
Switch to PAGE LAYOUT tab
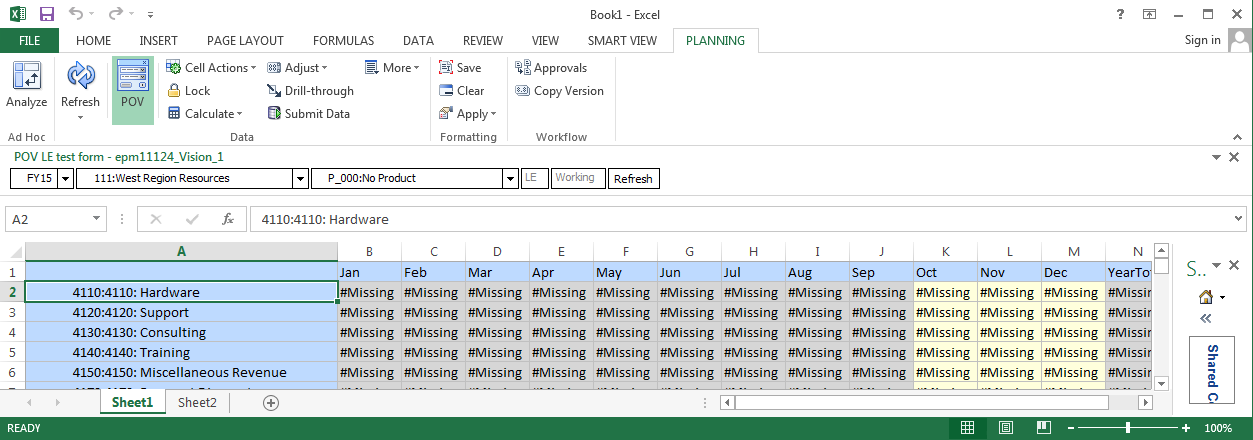(245, 41)
